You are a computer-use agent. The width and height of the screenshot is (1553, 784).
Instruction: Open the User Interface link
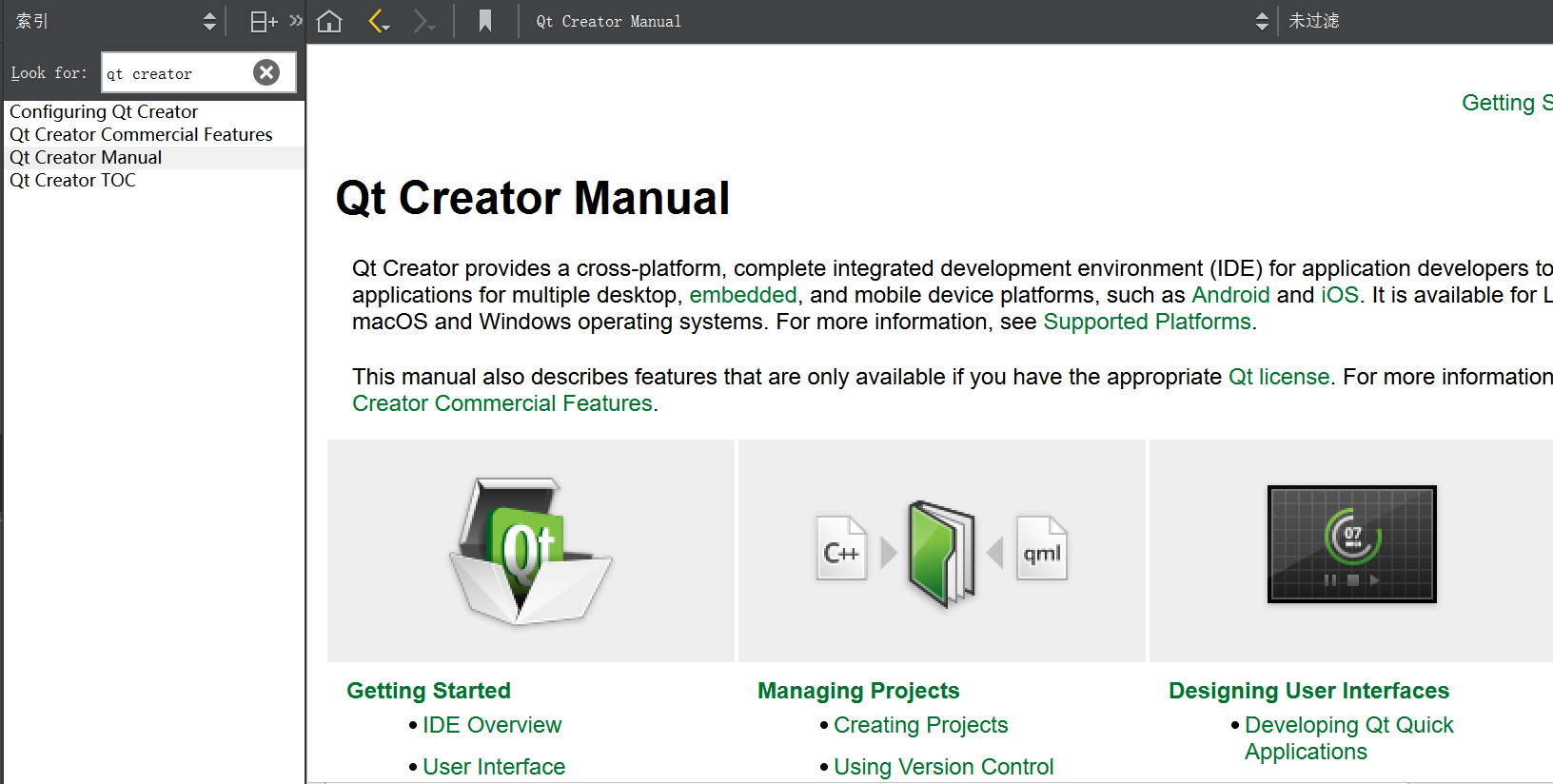[x=494, y=767]
